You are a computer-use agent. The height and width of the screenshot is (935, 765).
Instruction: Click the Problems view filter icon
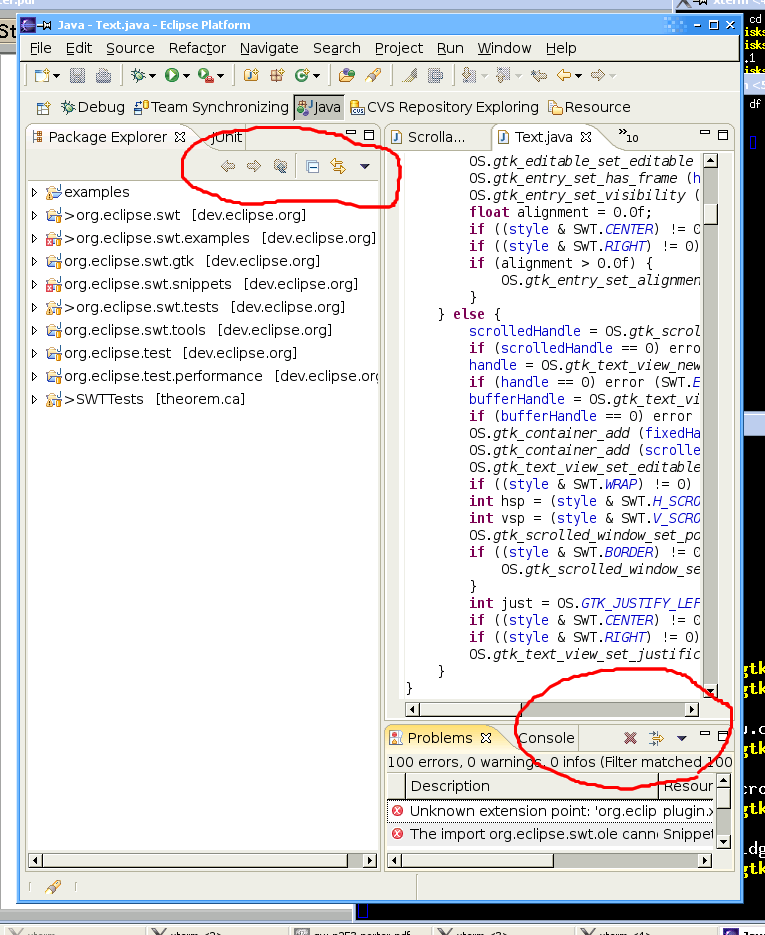coord(656,738)
